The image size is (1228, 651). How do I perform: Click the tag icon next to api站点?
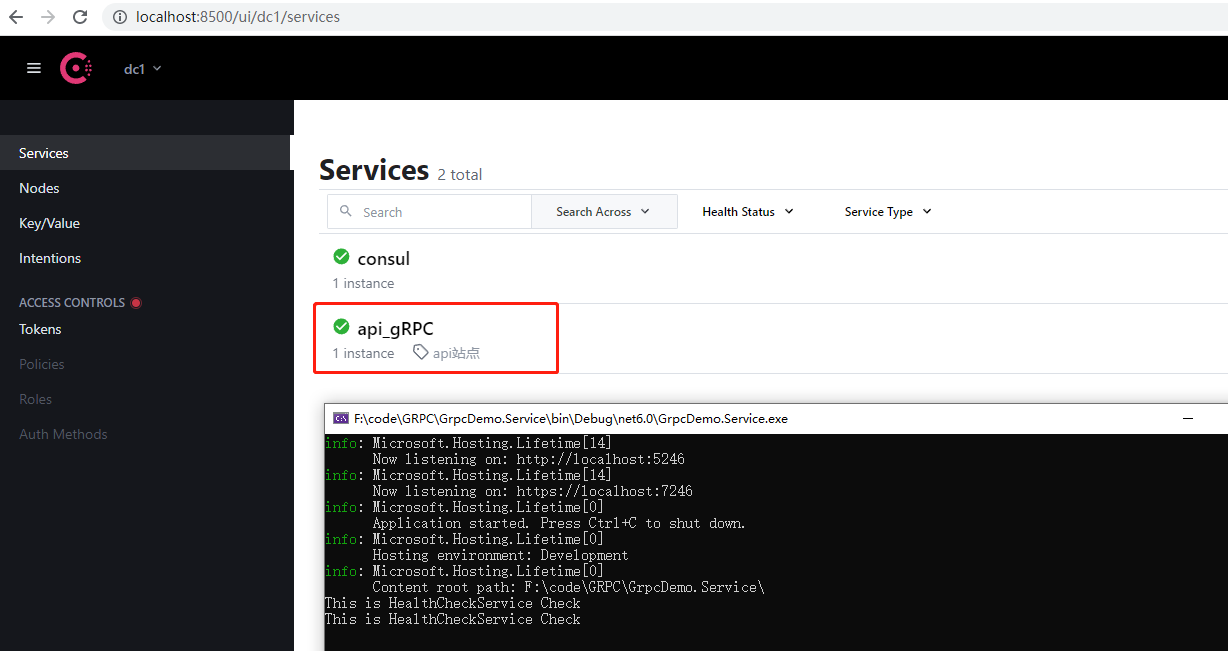(421, 352)
